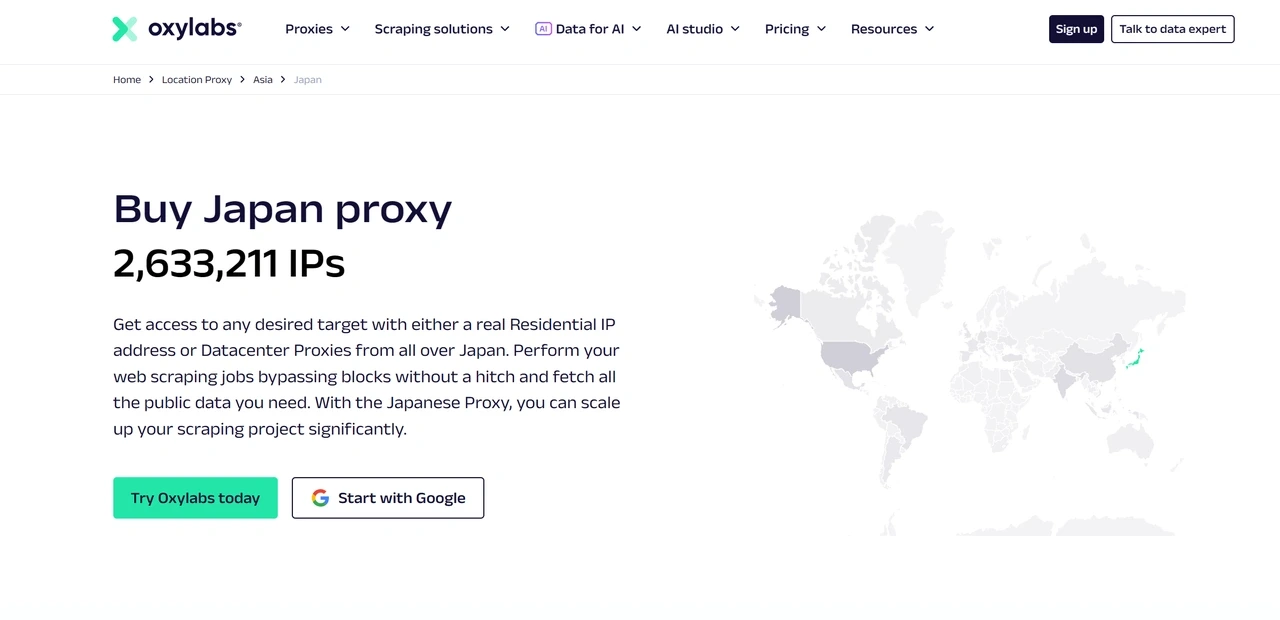1280x620 pixels.
Task: Open the Pricing dropdown
Action: tap(794, 29)
